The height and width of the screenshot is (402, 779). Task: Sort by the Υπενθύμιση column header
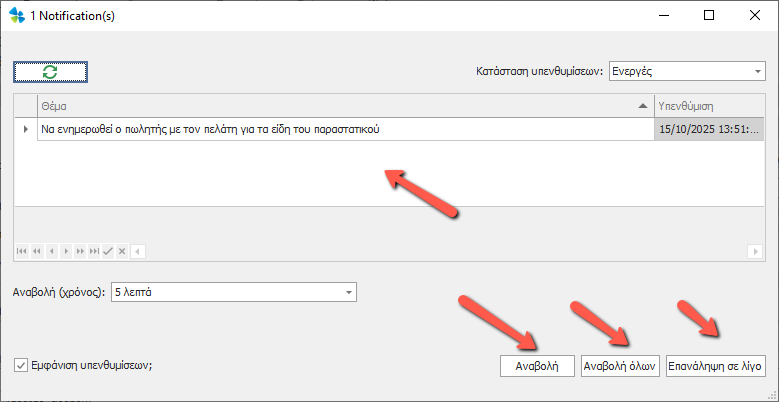708,106
